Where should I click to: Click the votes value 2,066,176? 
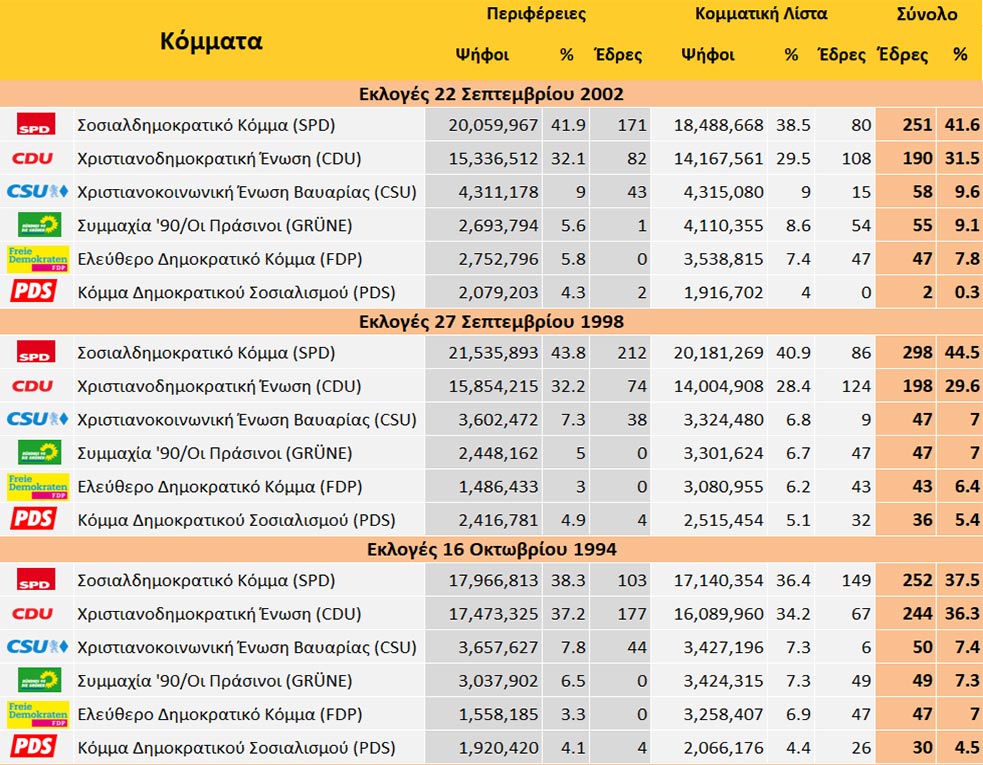pos(723,747)
